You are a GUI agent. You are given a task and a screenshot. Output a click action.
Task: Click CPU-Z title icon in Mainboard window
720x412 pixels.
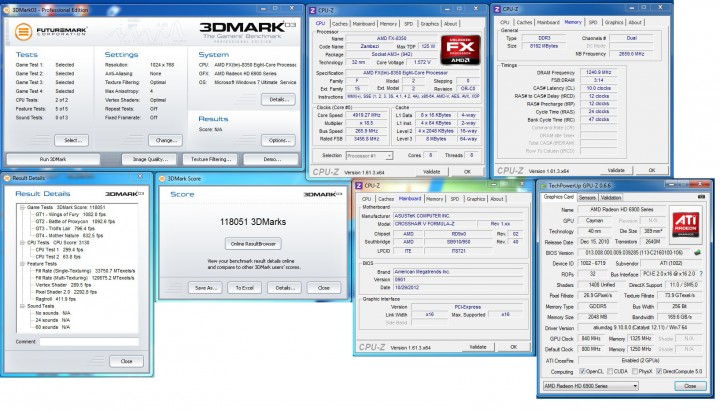click(359, 186)
